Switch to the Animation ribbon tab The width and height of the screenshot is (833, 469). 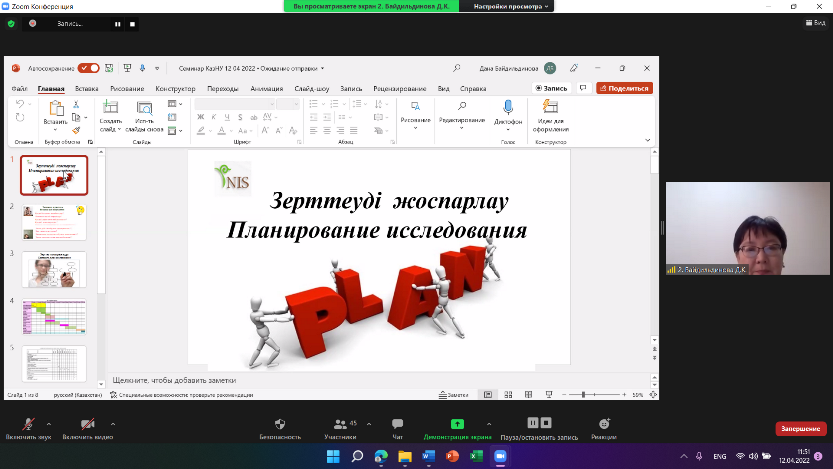pyautogui.click(x=266, y=88)
